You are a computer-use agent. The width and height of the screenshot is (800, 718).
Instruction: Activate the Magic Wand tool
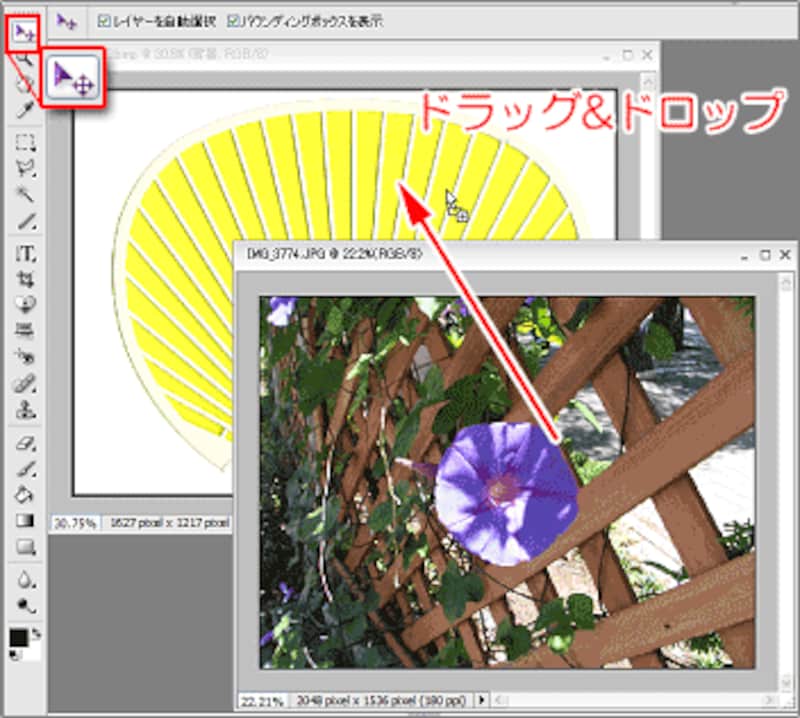point(25,193)
